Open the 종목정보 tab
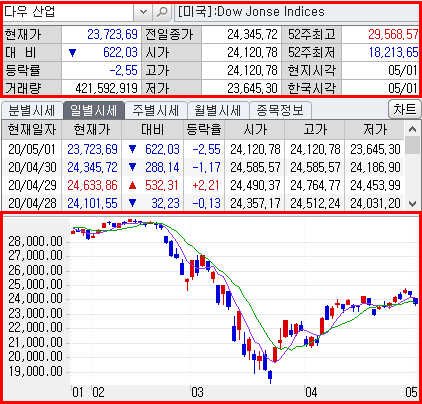This screenshot has height=404, width=422. coord(280,110)
